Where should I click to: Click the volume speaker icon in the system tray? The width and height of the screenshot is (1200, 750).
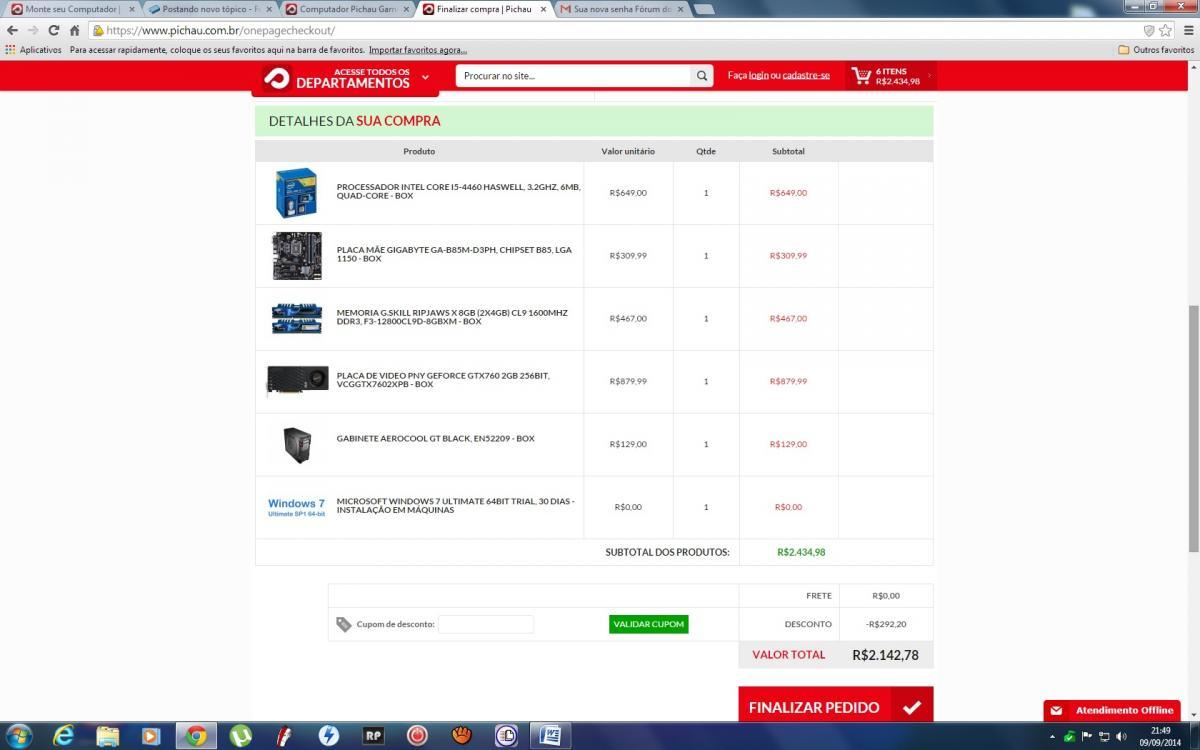pos(1121,736)
